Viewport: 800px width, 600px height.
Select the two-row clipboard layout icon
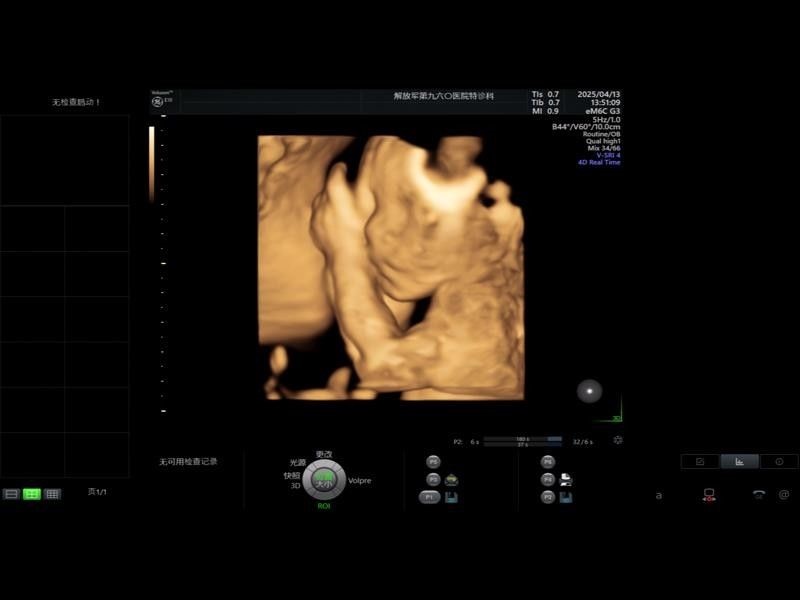[x=11, y=494]
